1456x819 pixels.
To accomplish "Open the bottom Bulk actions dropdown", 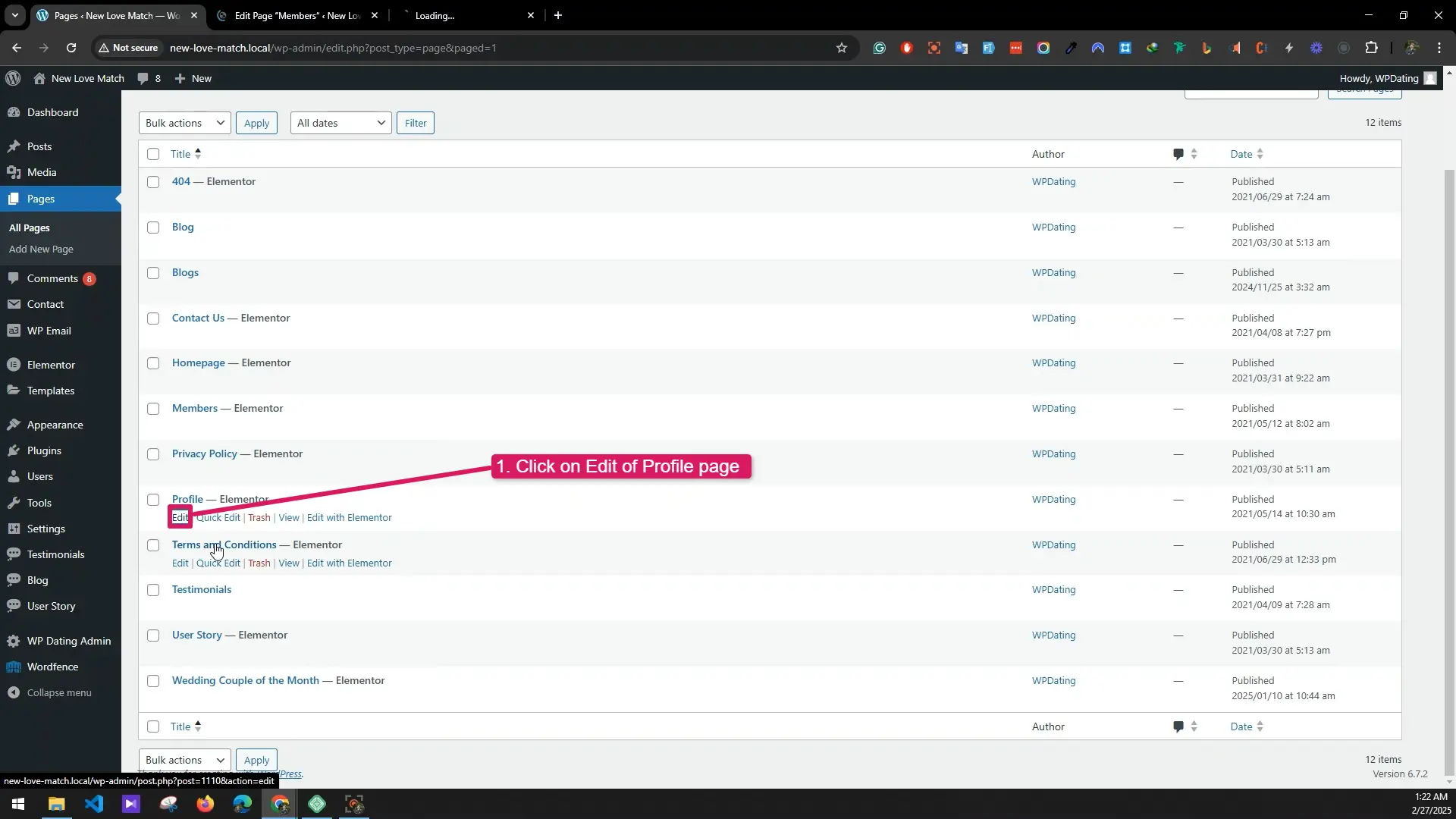I will tap(184, 760).
